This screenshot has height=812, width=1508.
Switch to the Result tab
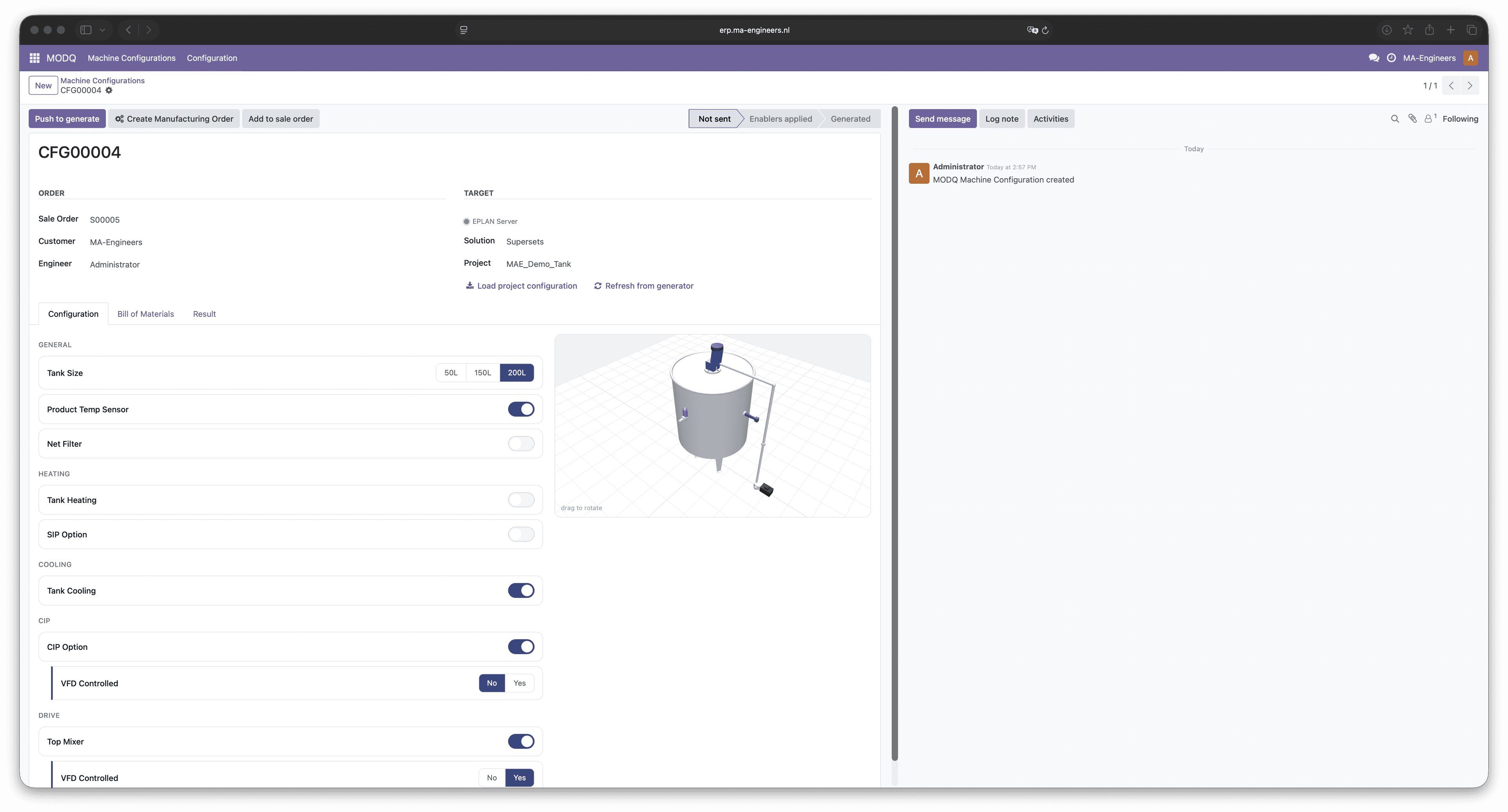[204, 314]
